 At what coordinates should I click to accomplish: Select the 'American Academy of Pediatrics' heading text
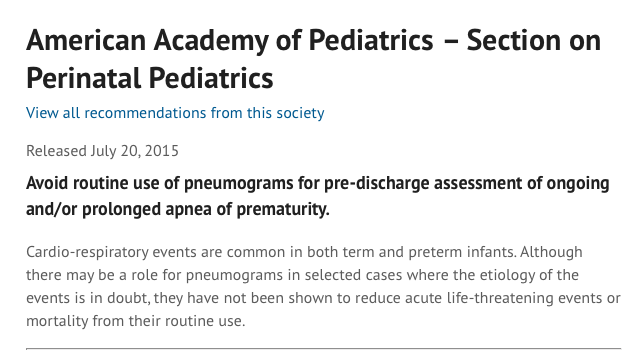point(230,40)
